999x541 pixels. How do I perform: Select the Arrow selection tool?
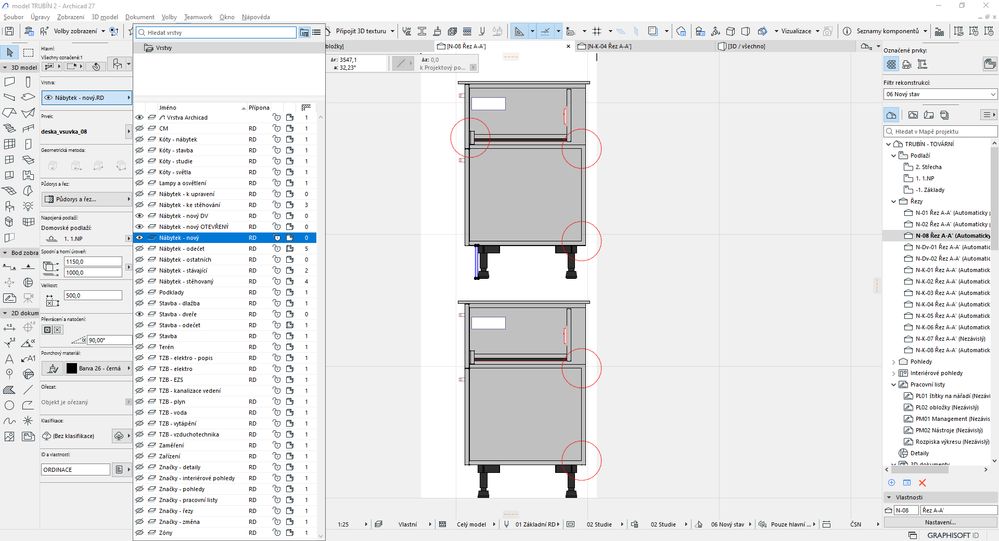[x=10, y=52]
